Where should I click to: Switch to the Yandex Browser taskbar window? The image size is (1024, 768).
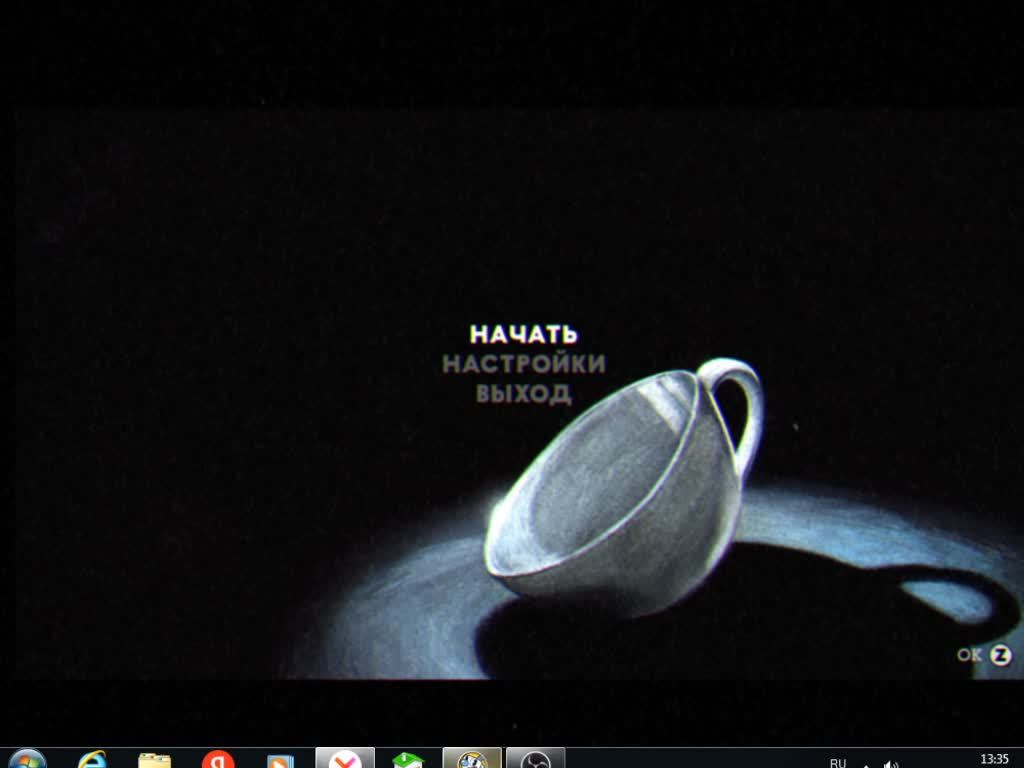345,758
